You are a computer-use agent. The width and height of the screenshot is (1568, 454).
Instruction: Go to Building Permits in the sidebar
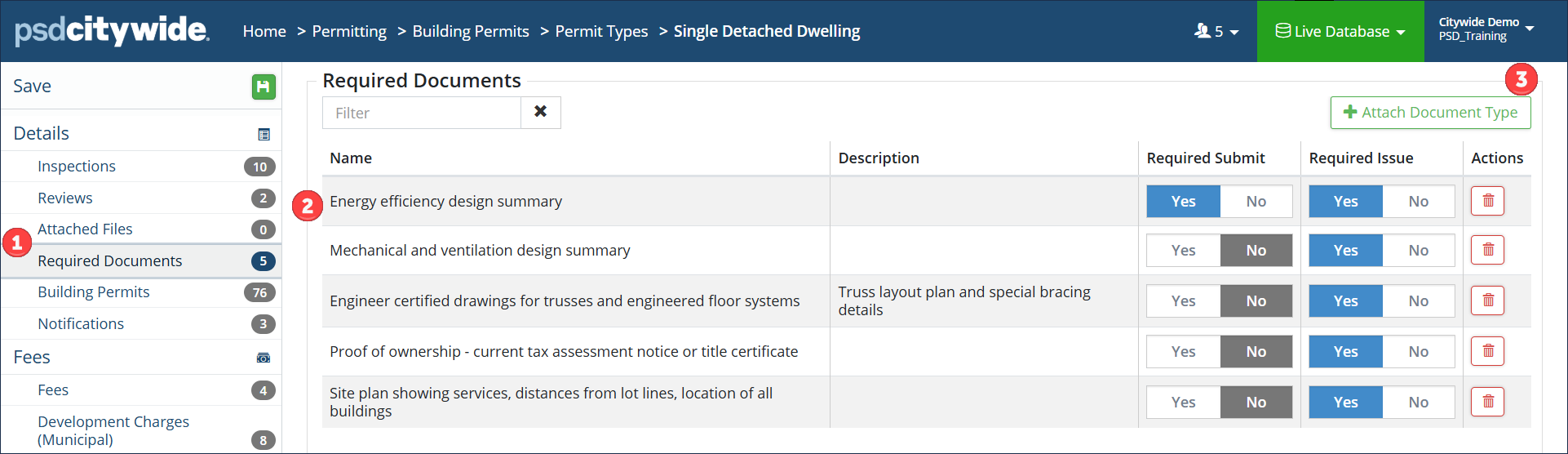click(x=94, y=292)
